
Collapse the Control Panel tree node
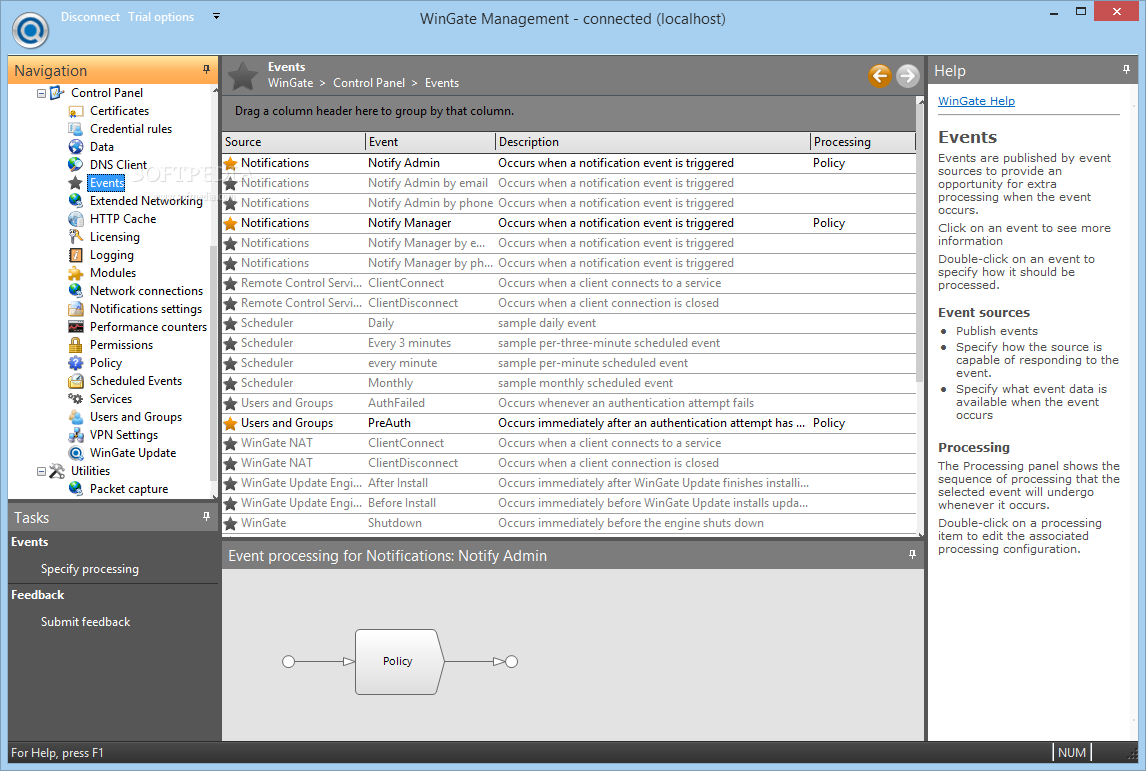point(42,94)
